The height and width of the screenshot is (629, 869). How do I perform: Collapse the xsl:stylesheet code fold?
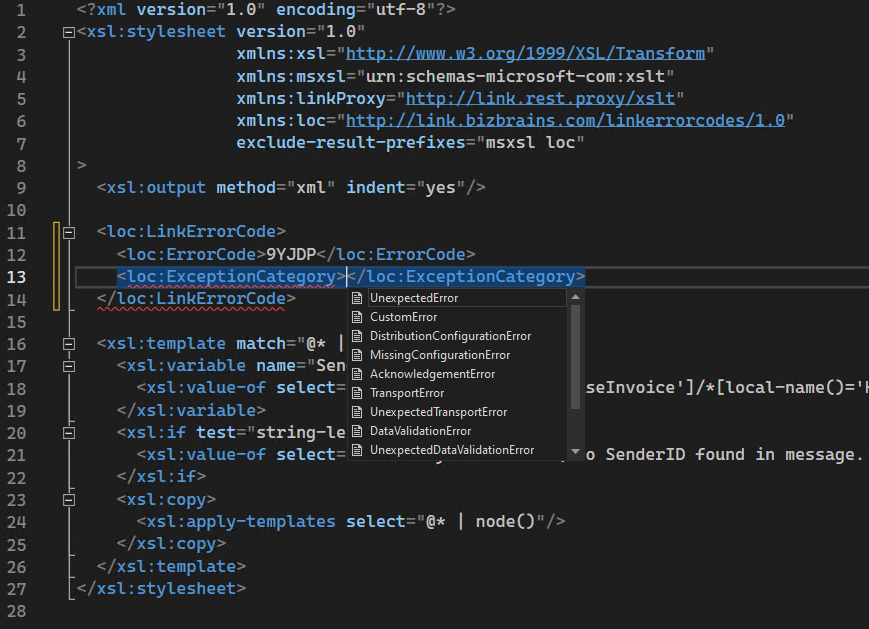(x=68, y=31)
